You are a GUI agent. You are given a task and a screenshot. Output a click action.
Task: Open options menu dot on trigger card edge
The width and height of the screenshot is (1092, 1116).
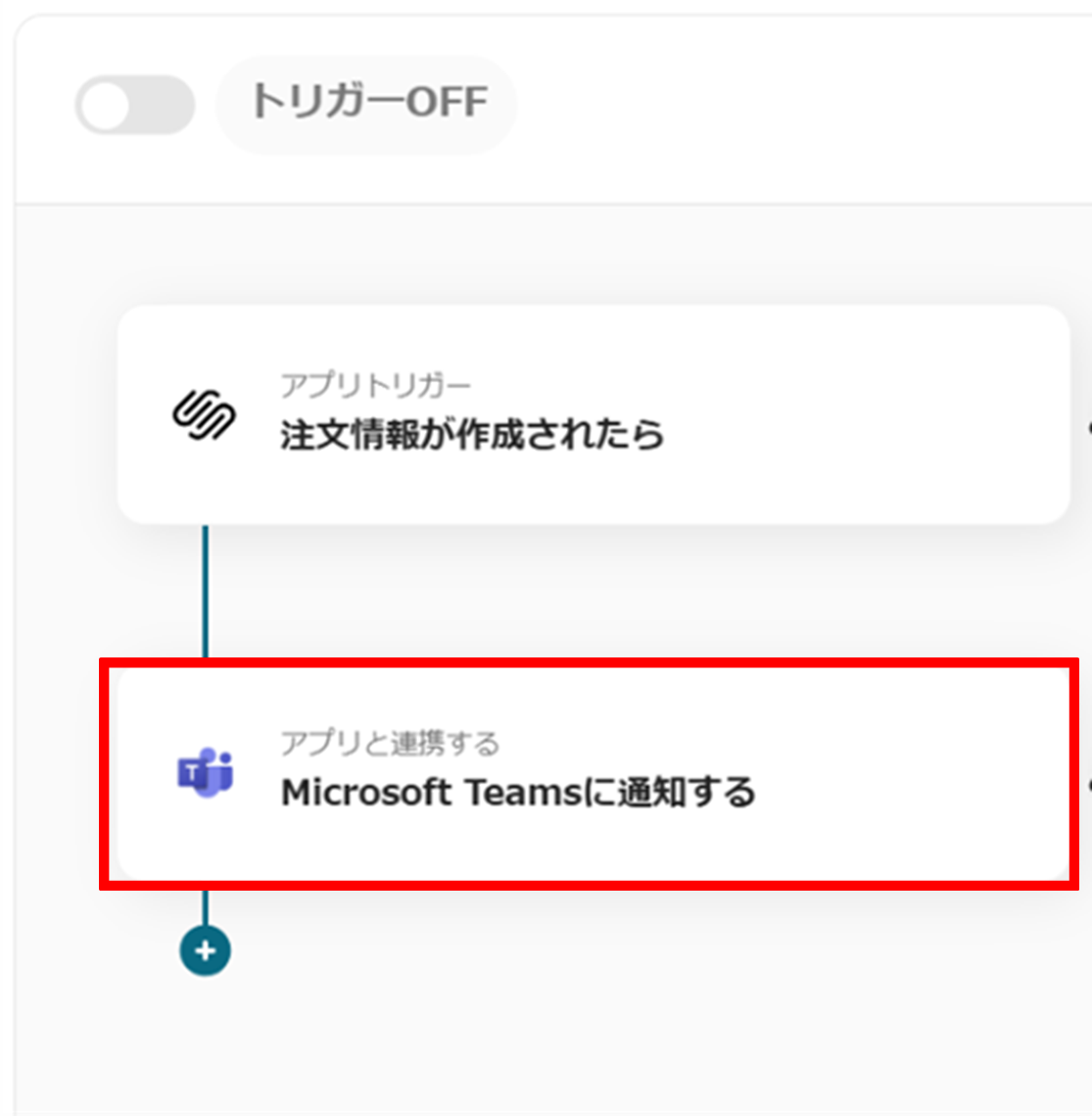click(1089, 428)
